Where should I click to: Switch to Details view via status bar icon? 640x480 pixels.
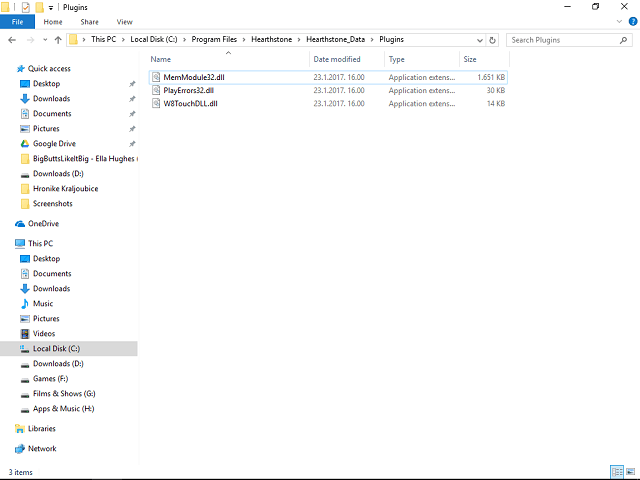617,472
